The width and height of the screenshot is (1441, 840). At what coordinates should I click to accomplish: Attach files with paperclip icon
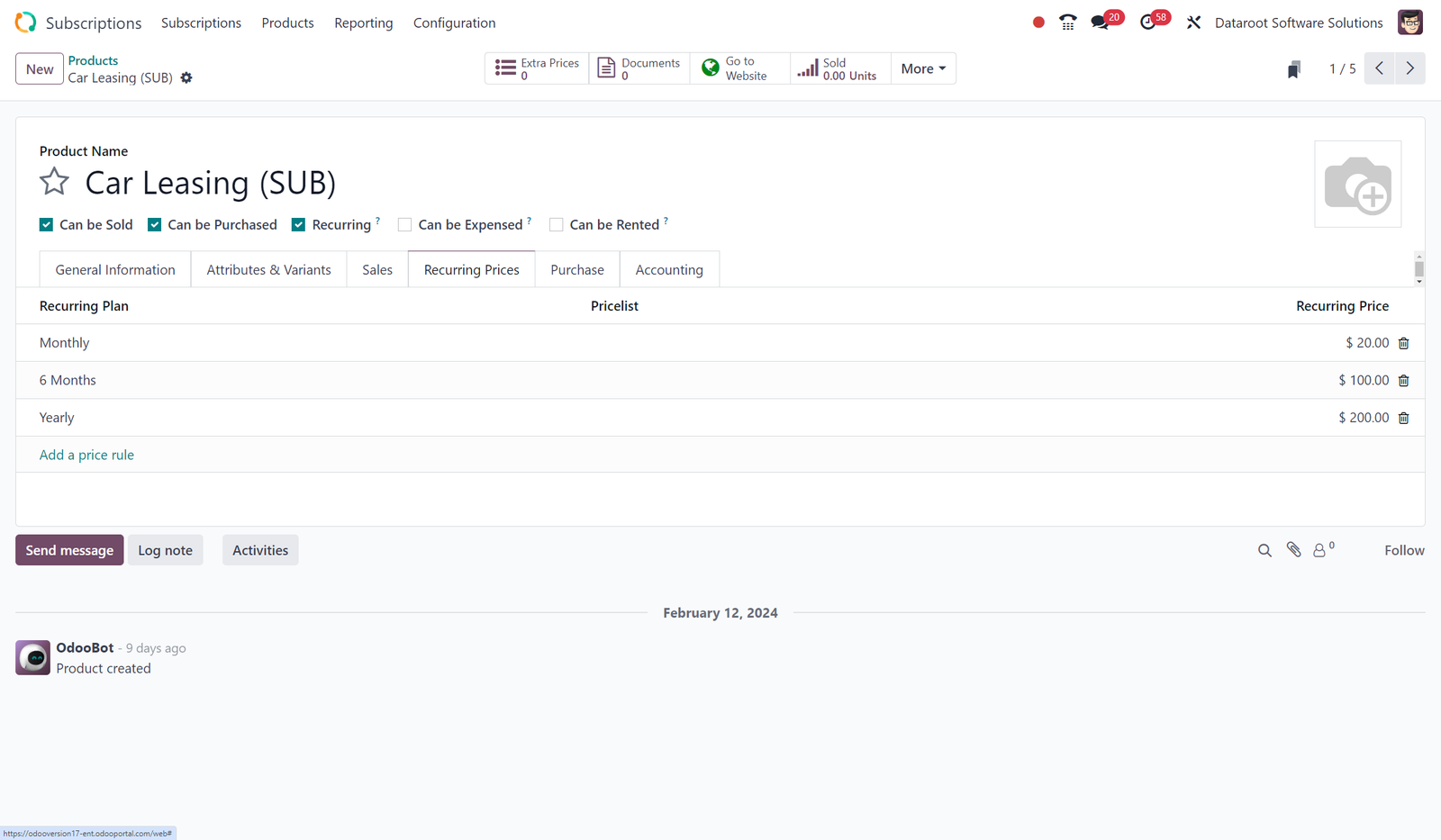click(1294, 550)
